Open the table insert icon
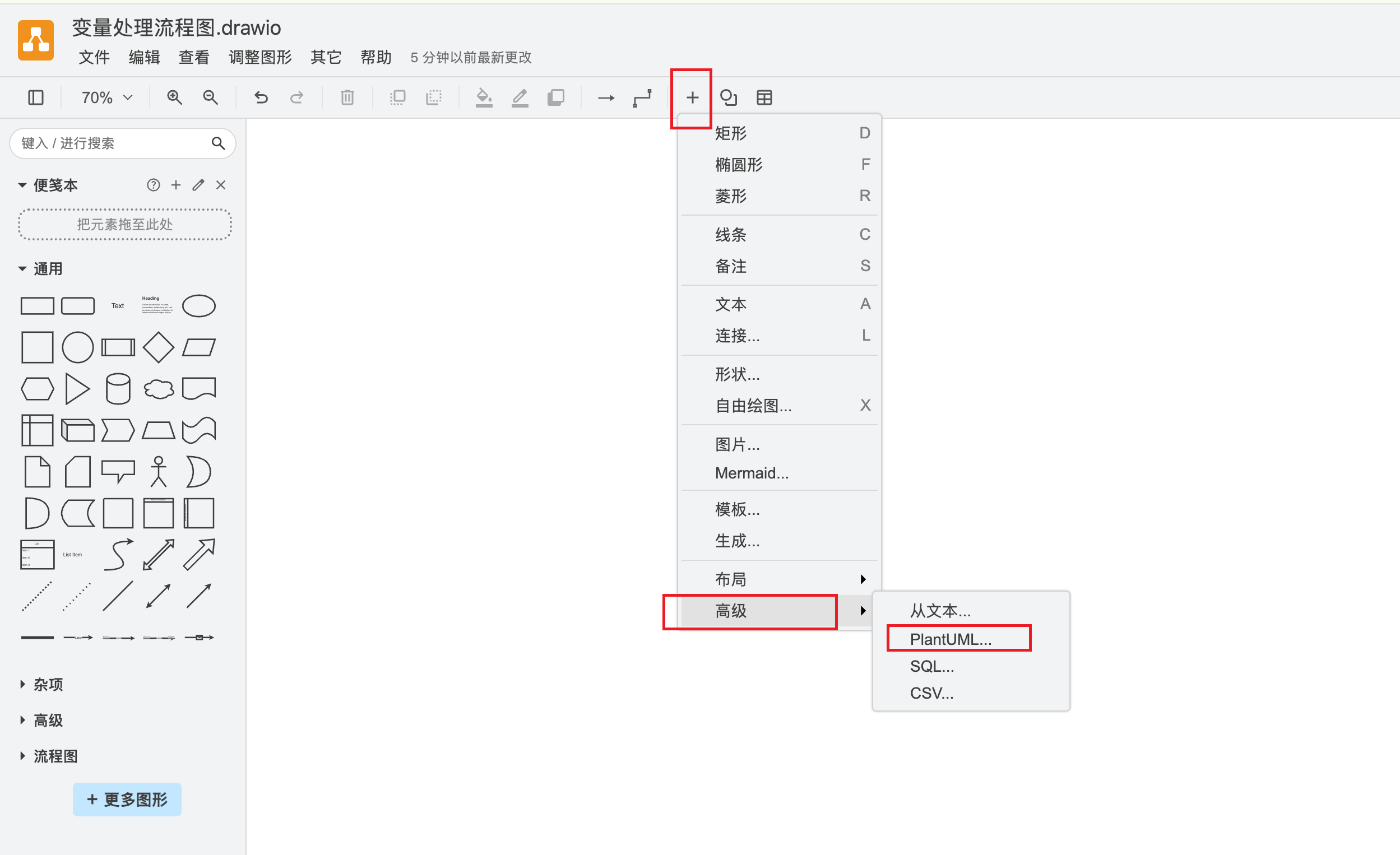Image resolution: width=1400 pixels, height=855 pixels. pyautogui.click(x=764, y=97)
